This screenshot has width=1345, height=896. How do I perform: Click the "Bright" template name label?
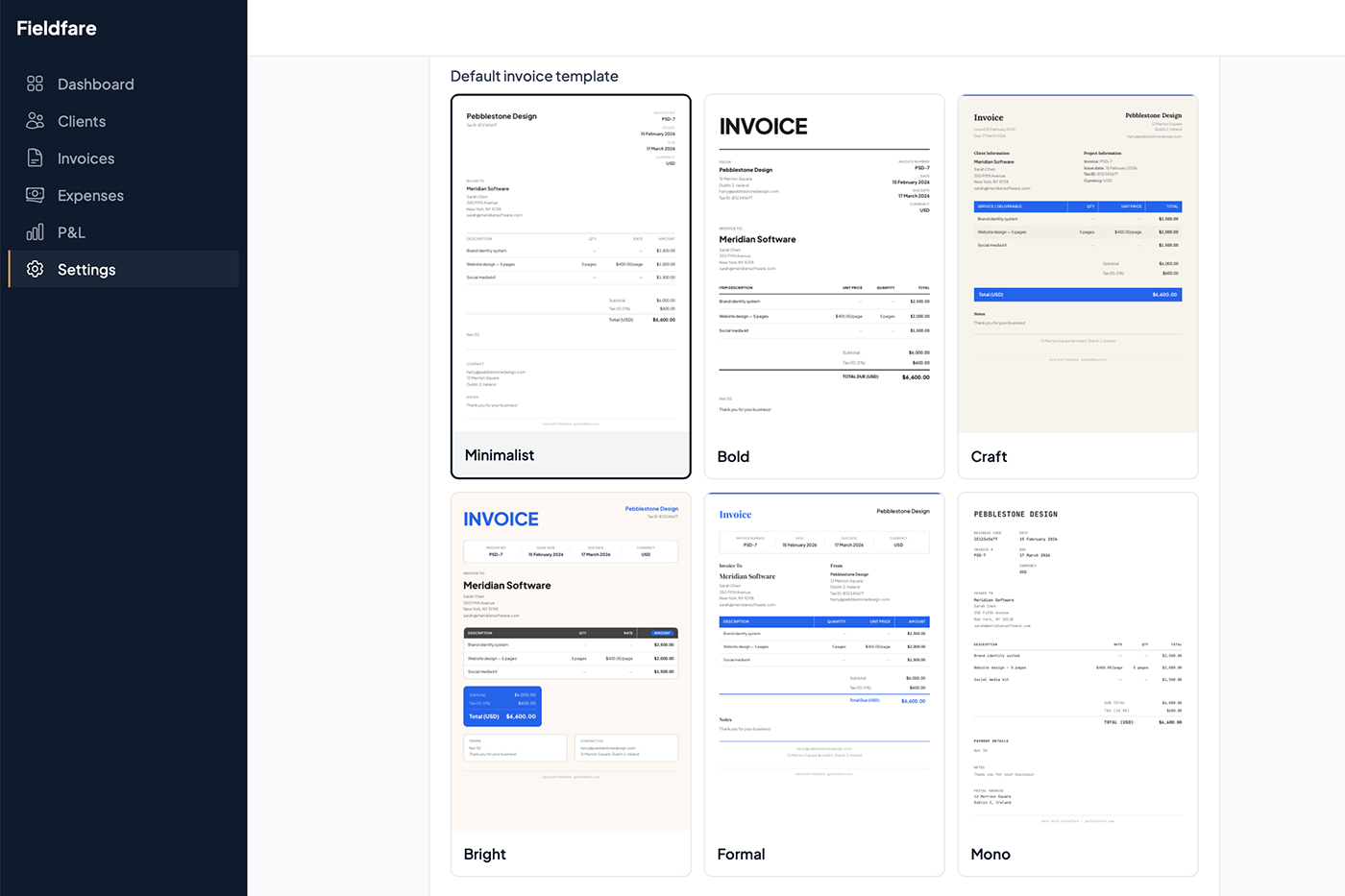(x=484, y=855)
